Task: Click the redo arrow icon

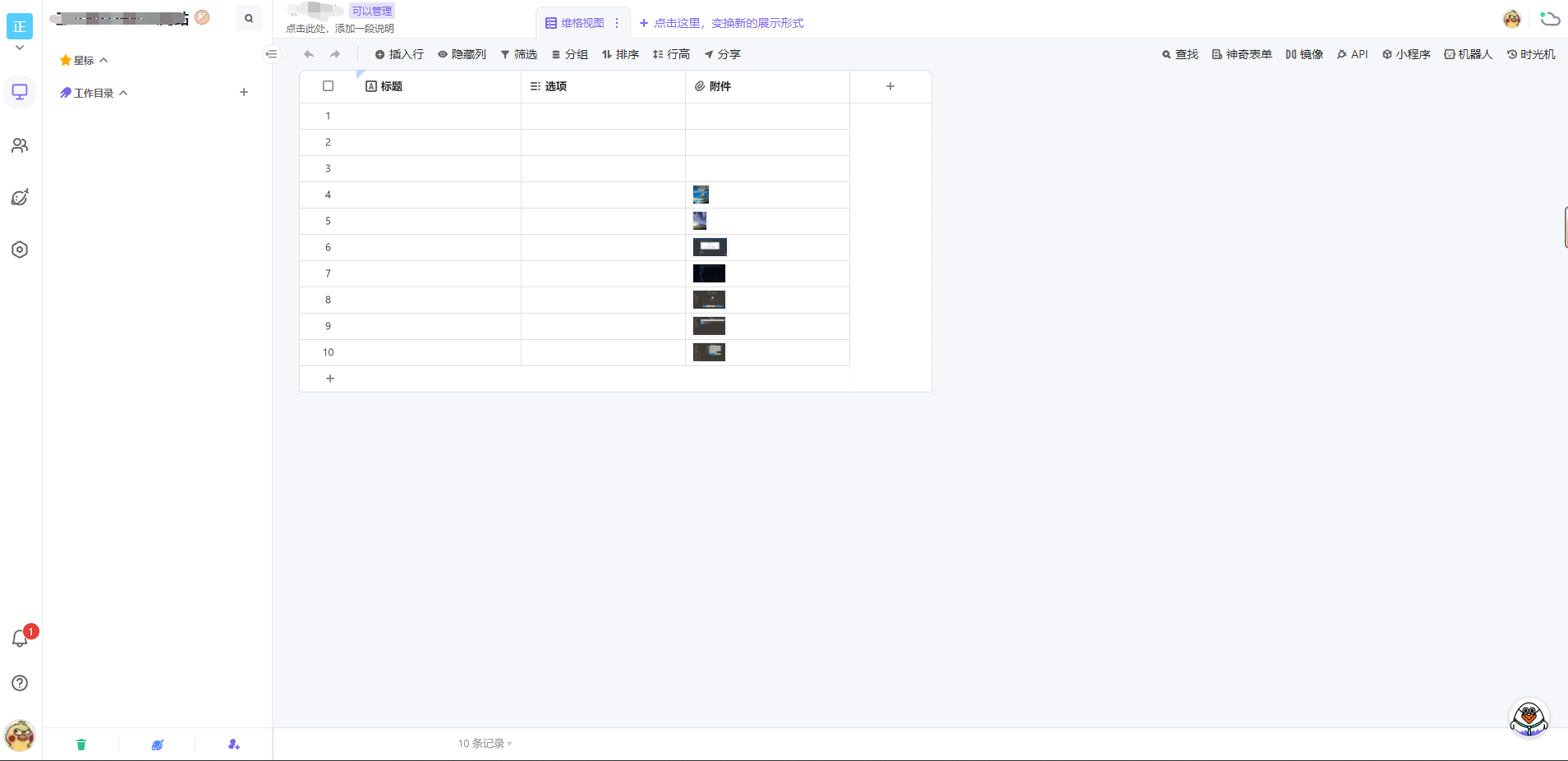Action: pyautogui.click(x=335, y=54)
